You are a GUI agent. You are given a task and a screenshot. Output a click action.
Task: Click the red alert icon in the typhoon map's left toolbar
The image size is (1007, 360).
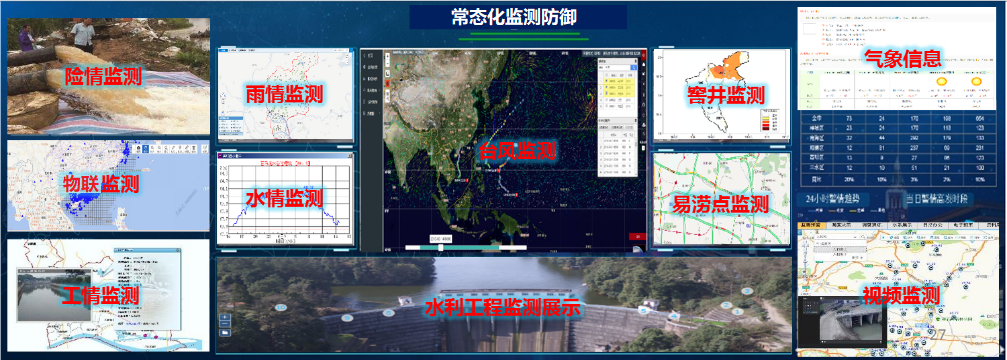pyautogui.click(x=387, y=83)
